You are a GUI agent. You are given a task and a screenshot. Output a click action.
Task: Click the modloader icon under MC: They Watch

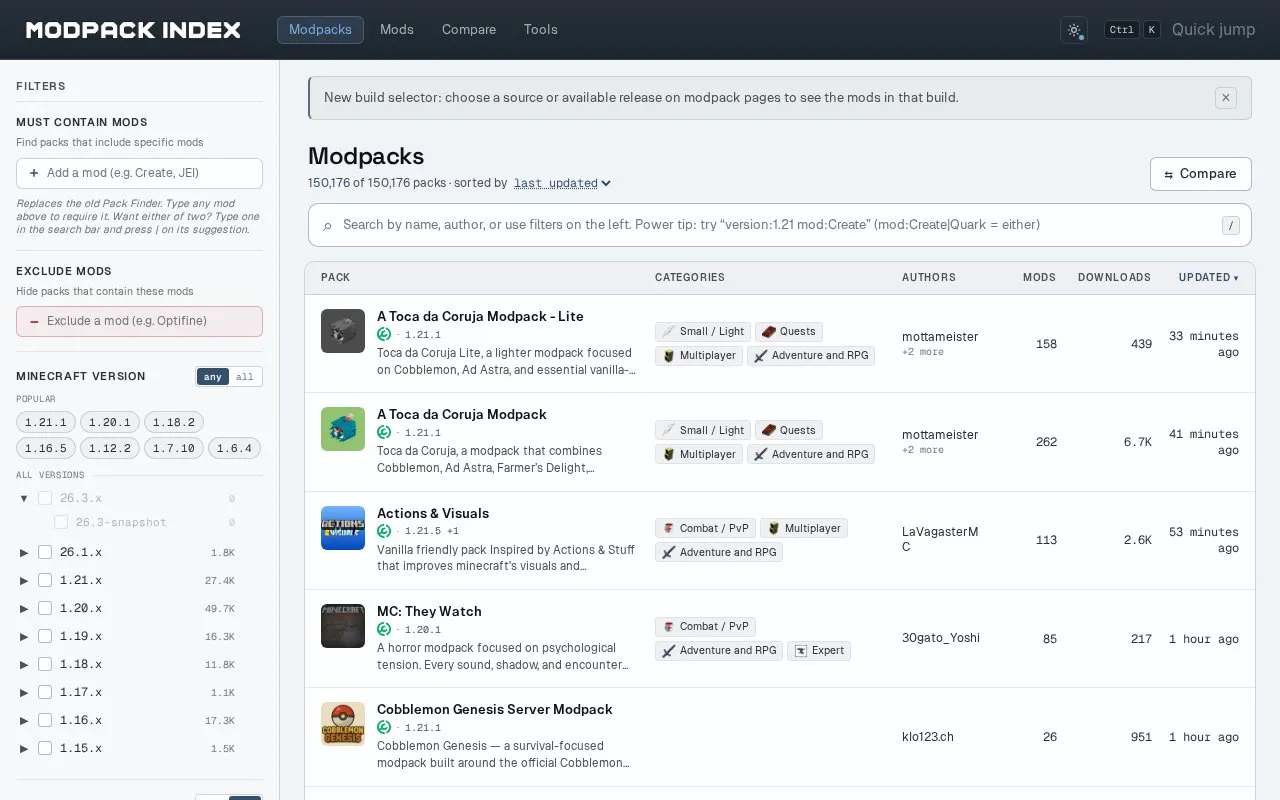(384, 629)
